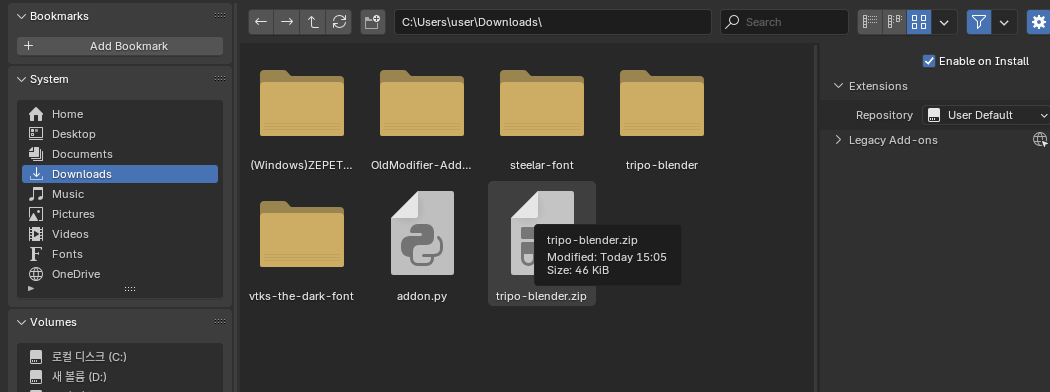The width and height of the screenshot is (1050, 392).
Task: Click the file path input field
Action: click(x=552, y=22)
